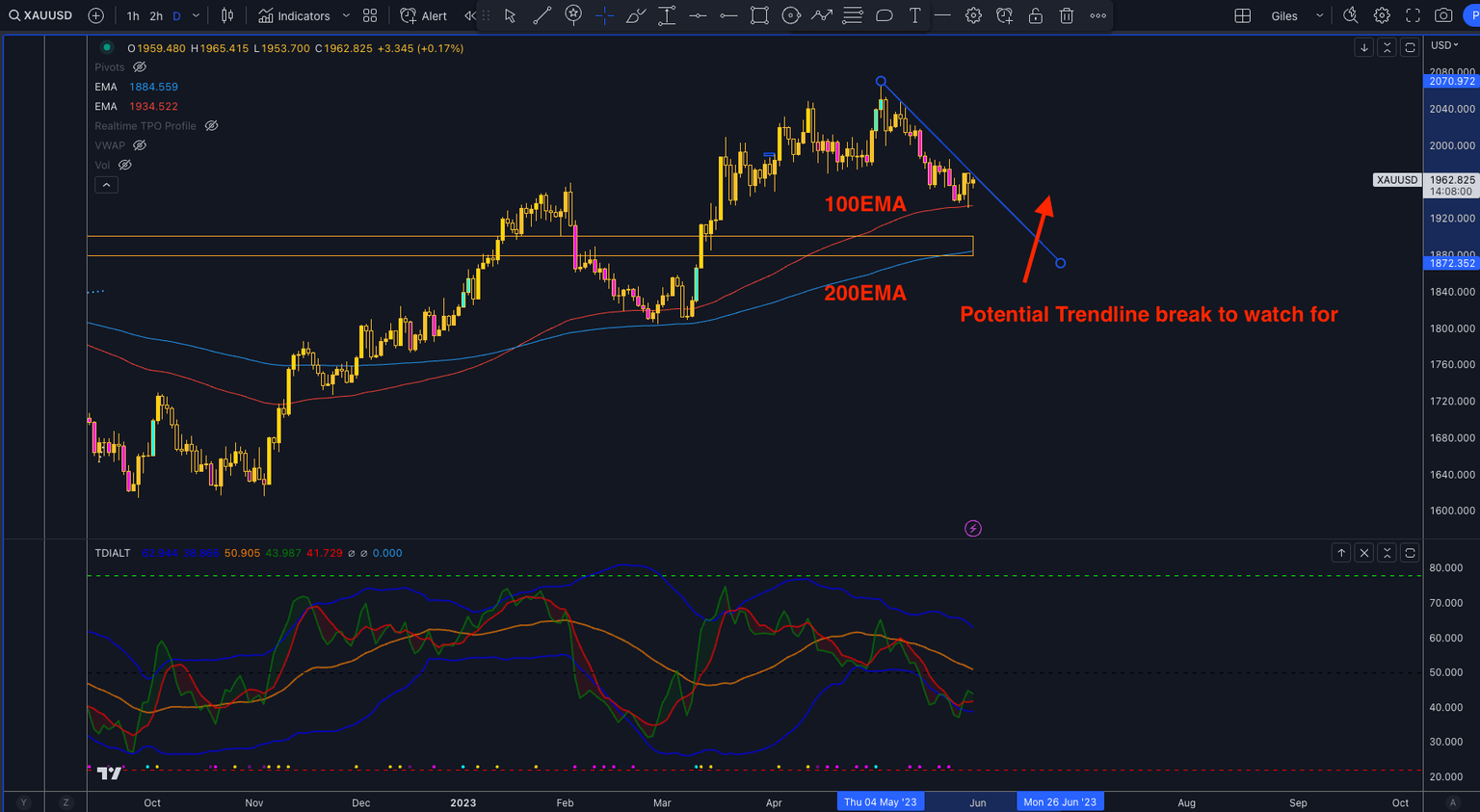This screenshot has width=1480, height=812.
Task: Click the green market status dot
Action: (x=107, y=47)
